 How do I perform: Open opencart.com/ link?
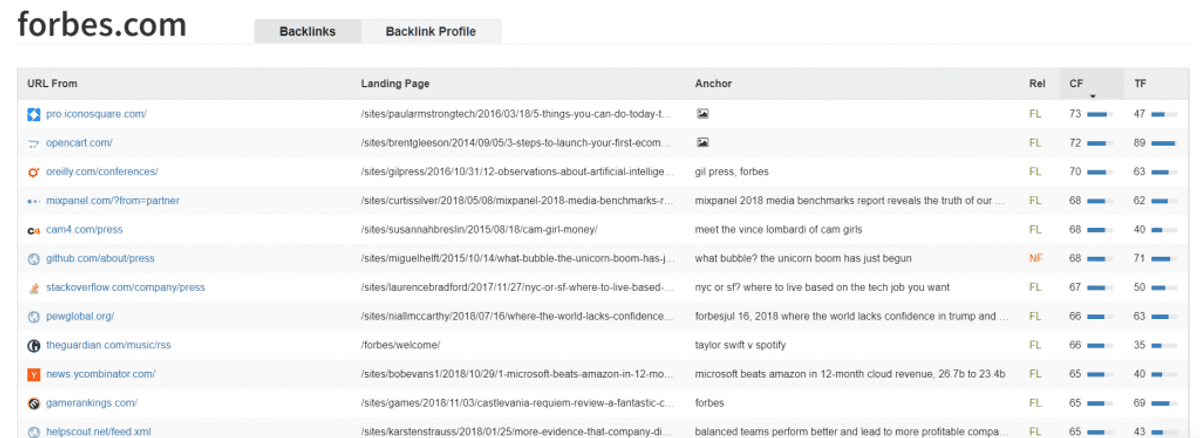pyautogui.click(x=79, y=143)
